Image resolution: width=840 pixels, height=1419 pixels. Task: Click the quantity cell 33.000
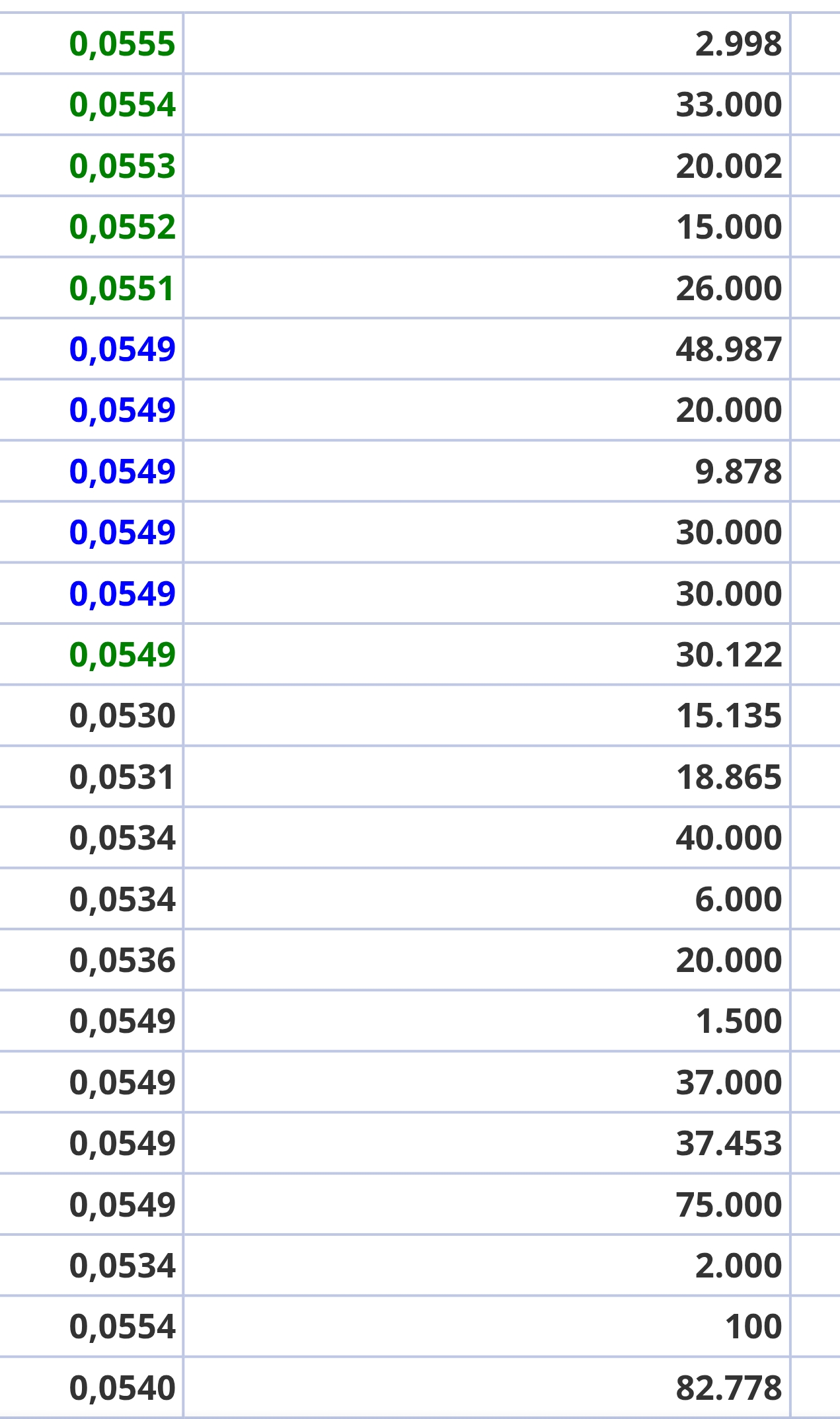pyautogui.click(x=729, y=105)
